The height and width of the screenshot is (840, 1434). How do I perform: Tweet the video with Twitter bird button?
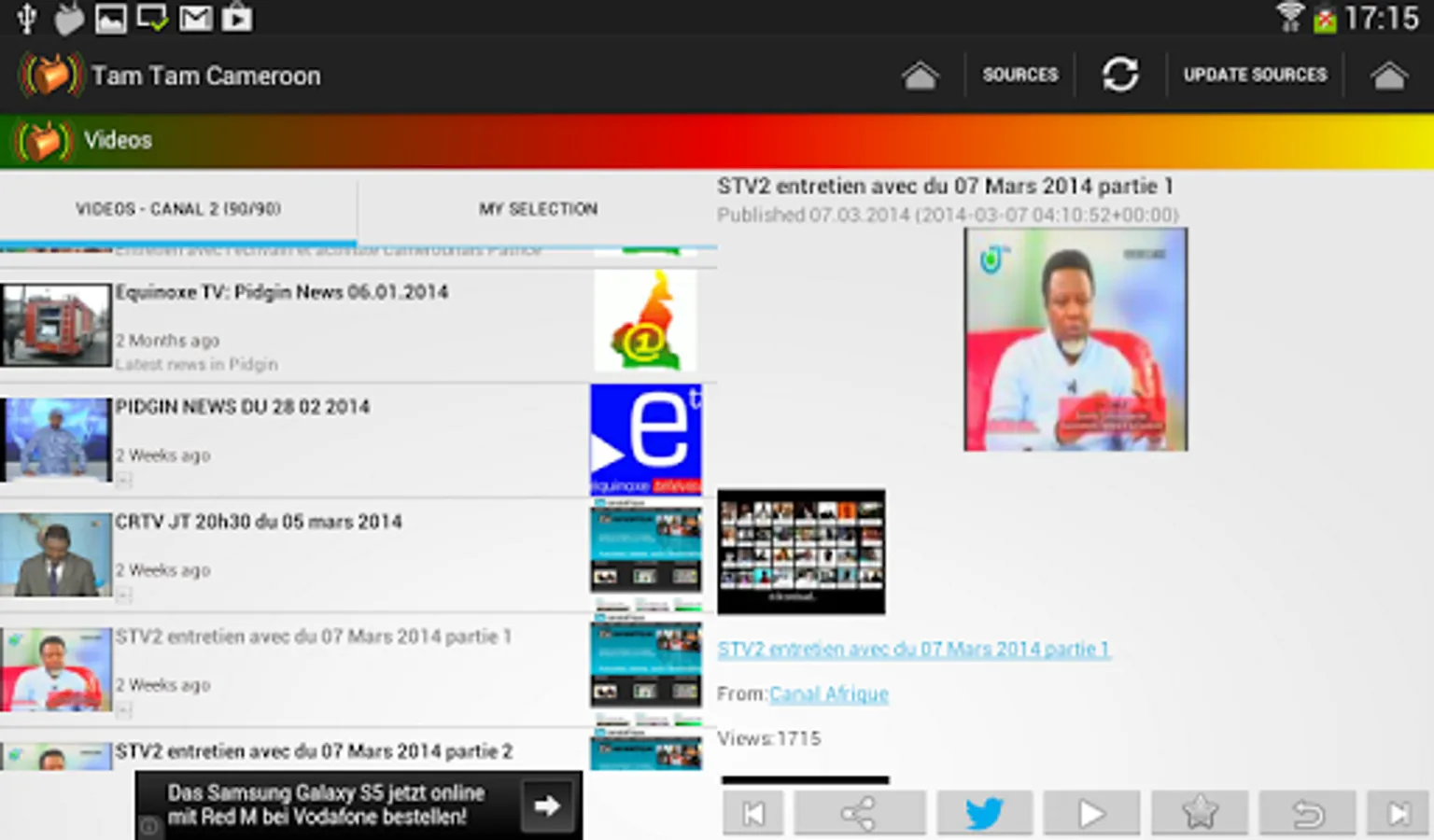[984, 813]
